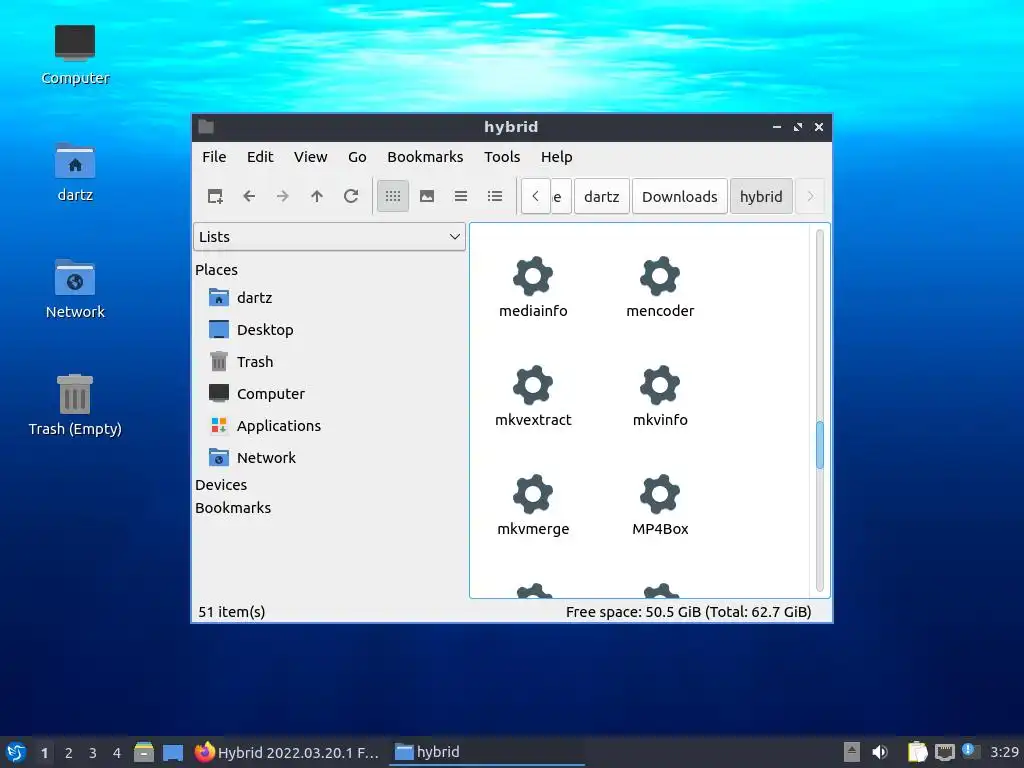Switch to detailed list view
1024x768 pixels.
tap(495, 196)
